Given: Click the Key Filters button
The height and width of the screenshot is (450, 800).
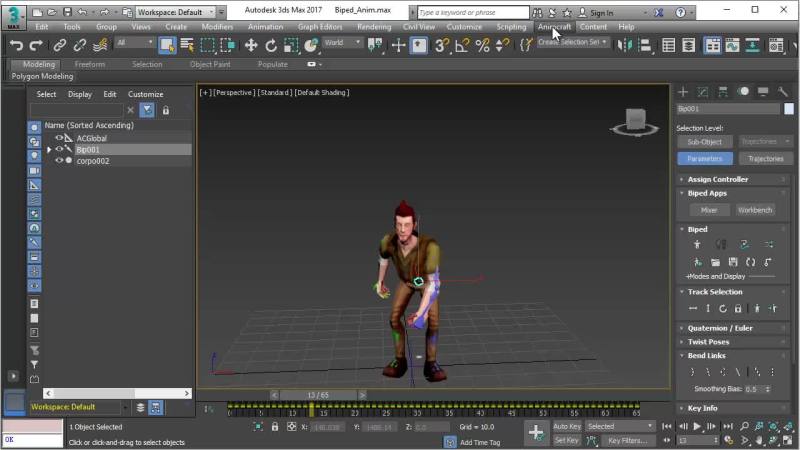Looking at the screenshot, I should pos(627,440).
